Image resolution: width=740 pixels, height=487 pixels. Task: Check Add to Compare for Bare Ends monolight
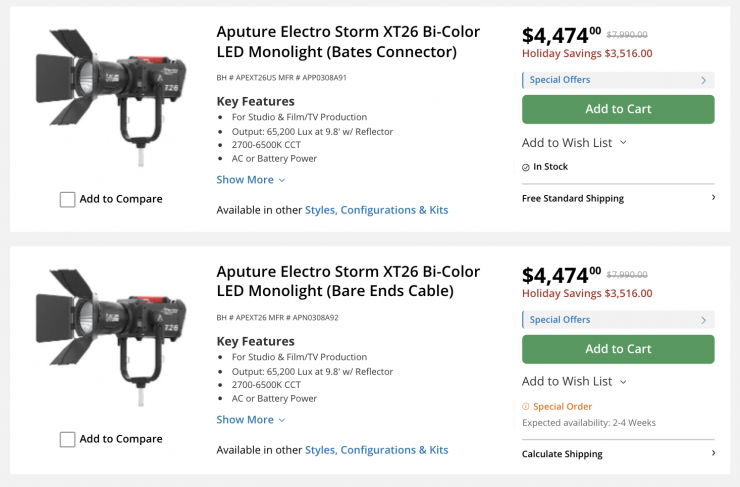point(68,439)
